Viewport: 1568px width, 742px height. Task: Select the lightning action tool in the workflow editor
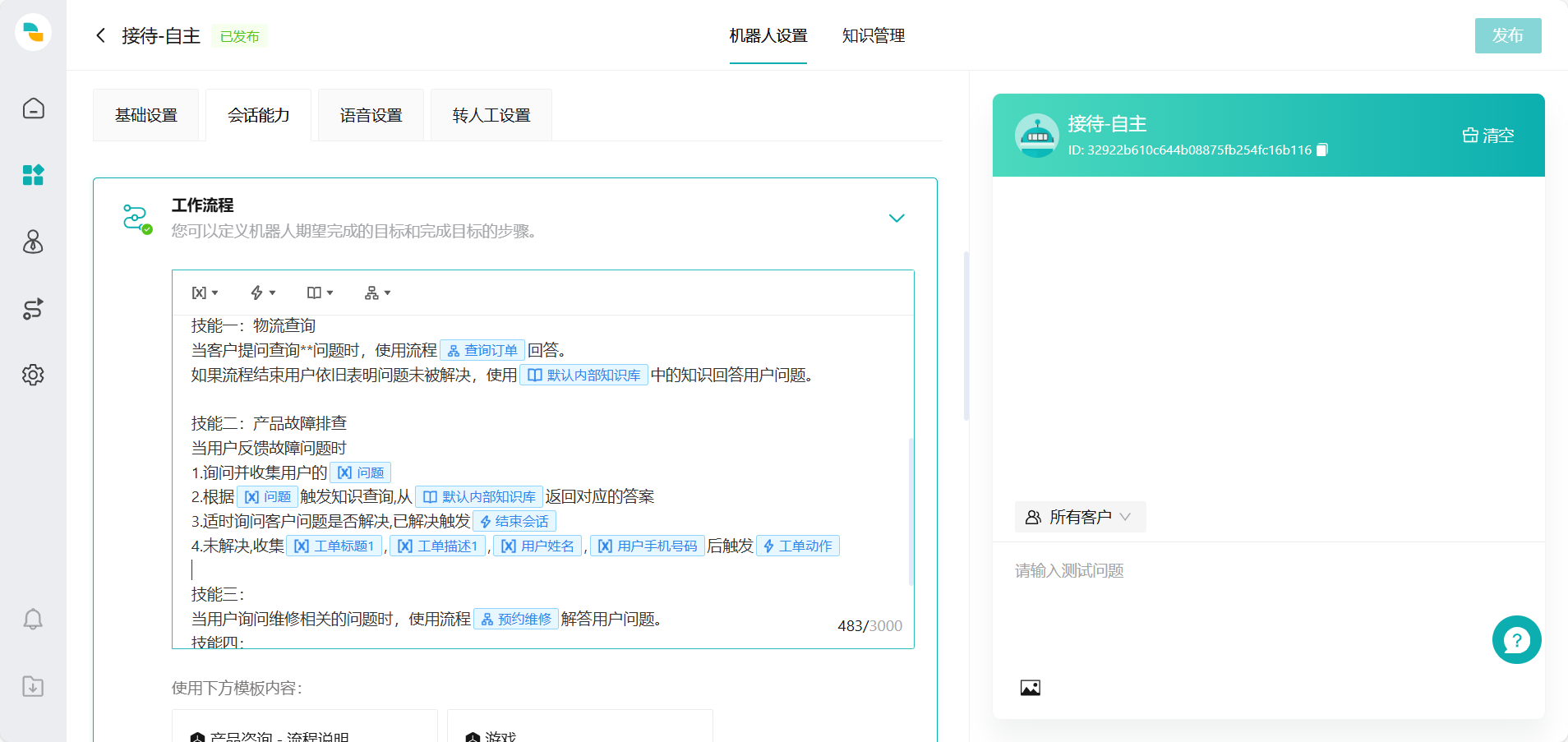[257, 293]
